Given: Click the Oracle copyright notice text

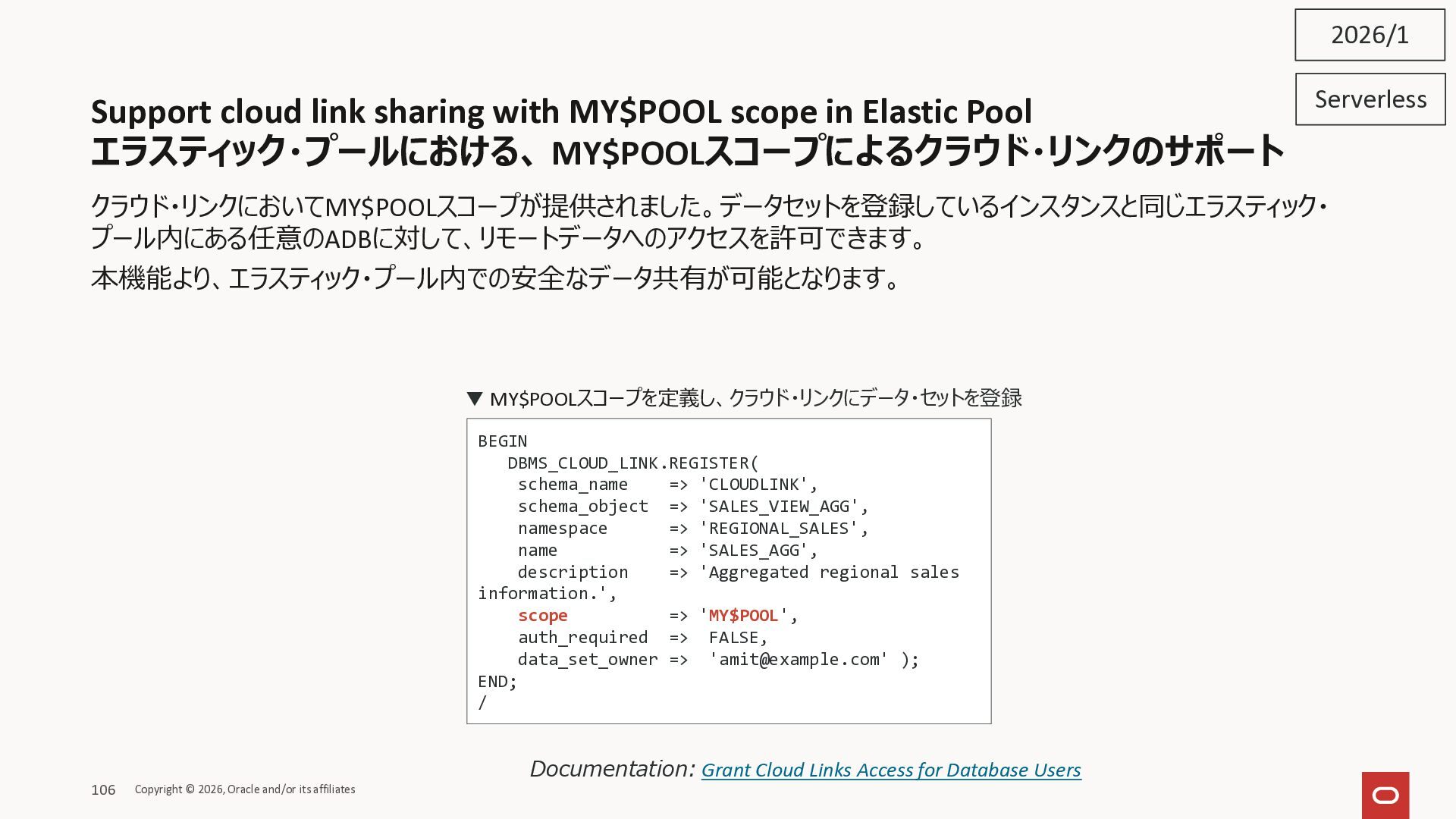Looking at the screenshot, I should (245, 789).
